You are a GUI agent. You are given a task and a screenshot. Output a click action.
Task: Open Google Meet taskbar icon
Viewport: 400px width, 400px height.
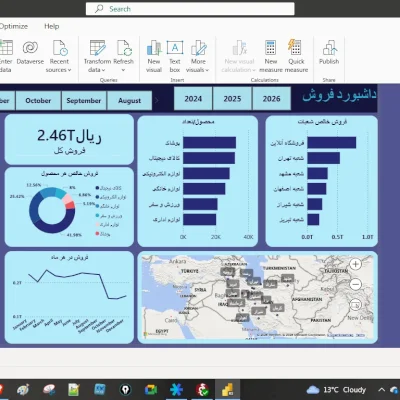pyautogui.click(x=151, y=390)
